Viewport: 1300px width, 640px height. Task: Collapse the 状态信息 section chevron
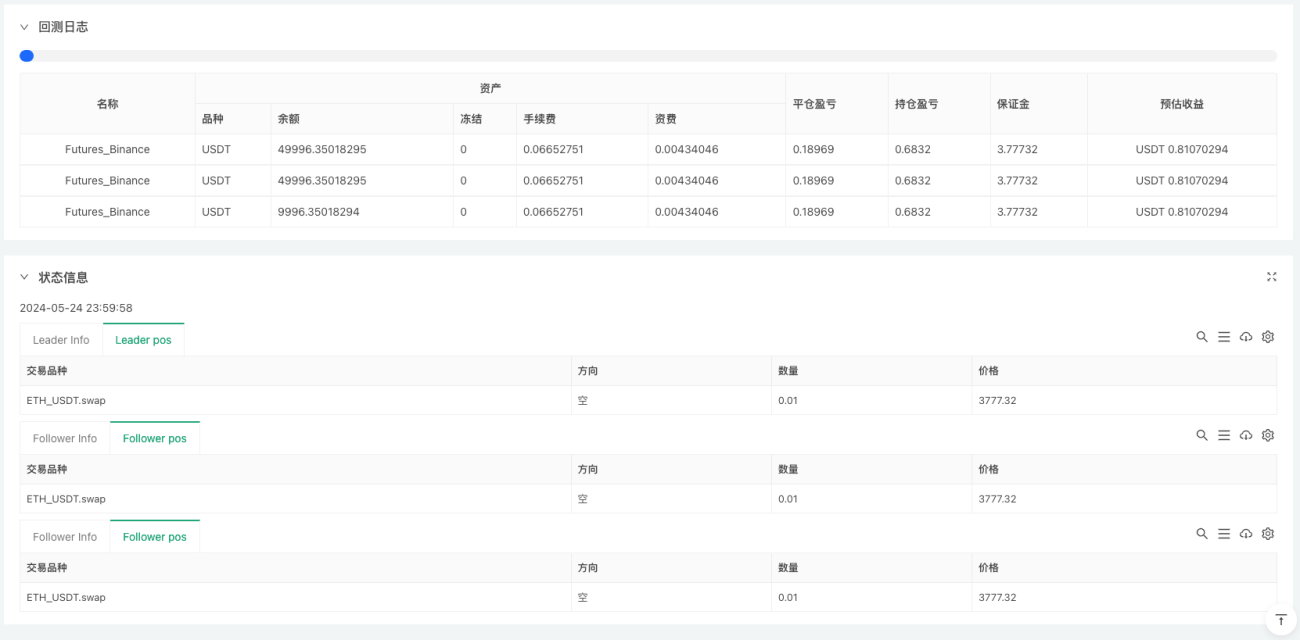[x=24, y=277]
